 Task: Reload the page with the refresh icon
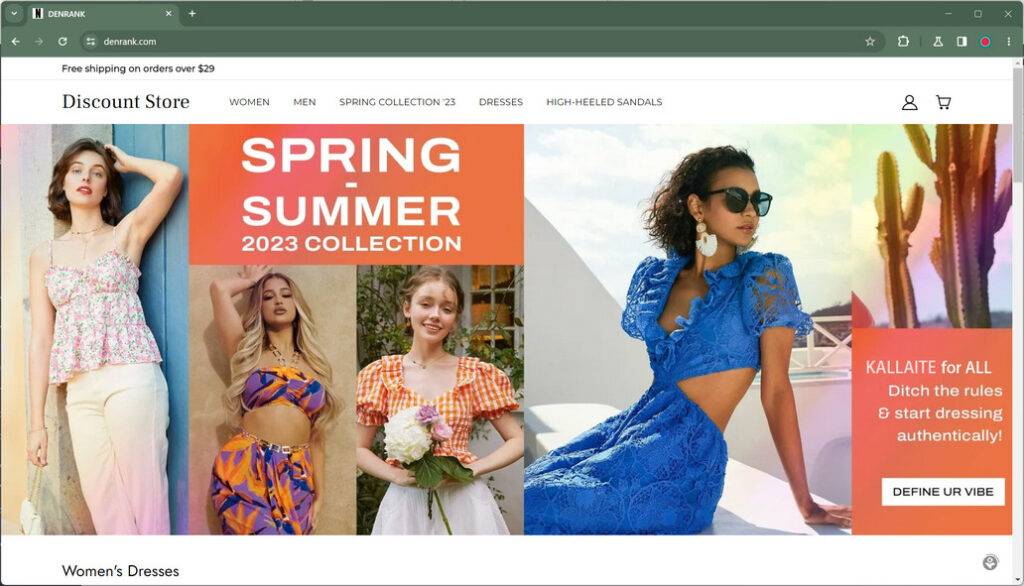[x=63, y=41]
